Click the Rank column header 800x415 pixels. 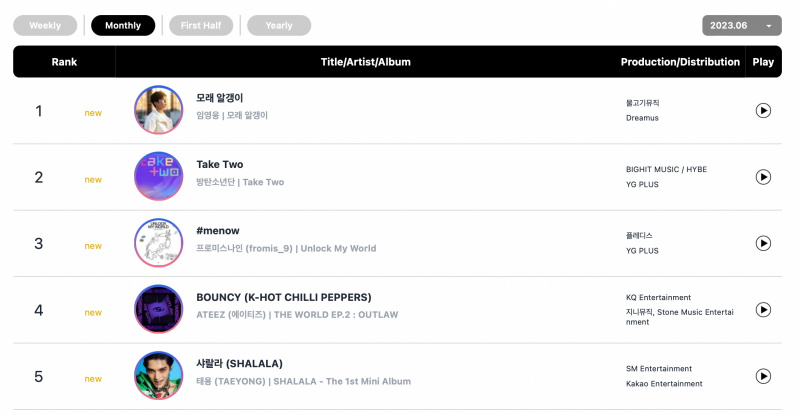click(64, 62)
